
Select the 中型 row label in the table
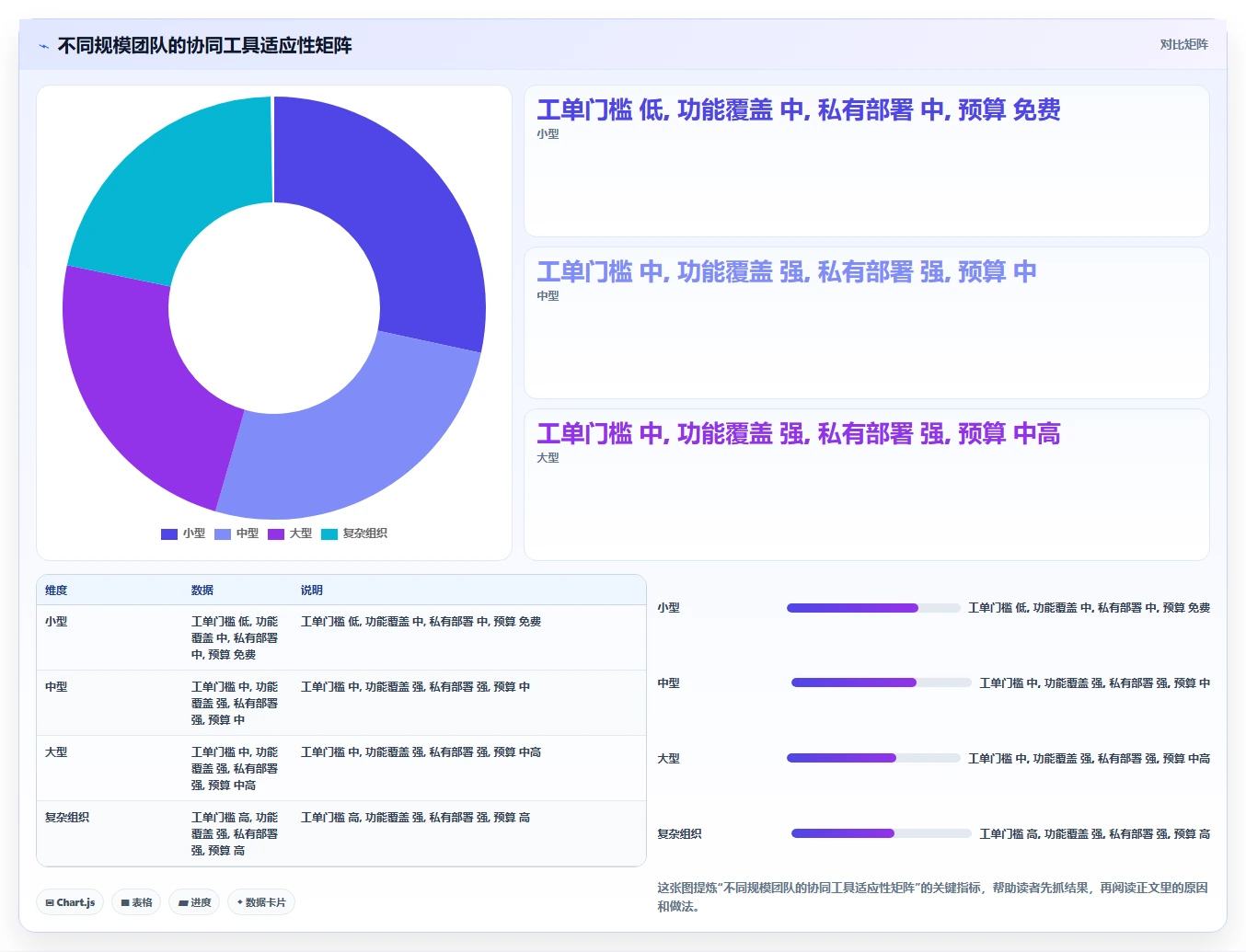pyautogui.click(x=56, y=687)
